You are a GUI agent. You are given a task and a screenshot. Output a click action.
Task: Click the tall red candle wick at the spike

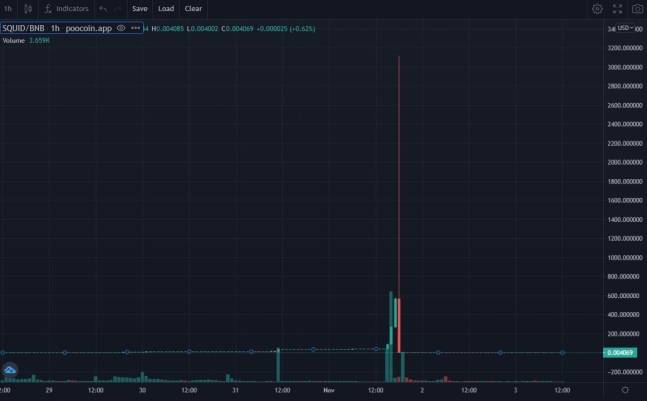399,177
